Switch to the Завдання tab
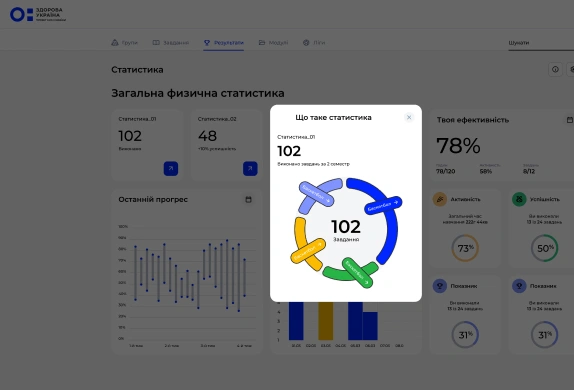Screen dimensions: 574x390 tap(171, 42)
